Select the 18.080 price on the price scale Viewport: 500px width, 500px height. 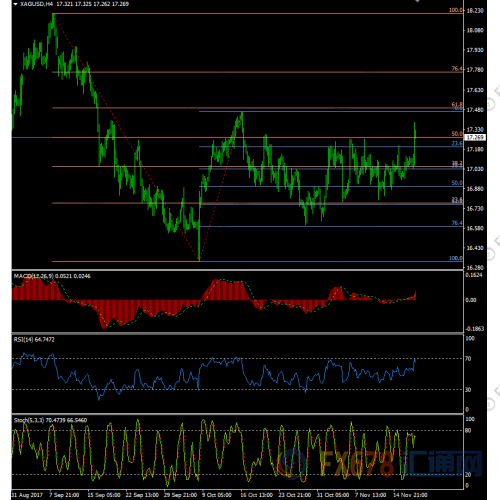(475, 30)
